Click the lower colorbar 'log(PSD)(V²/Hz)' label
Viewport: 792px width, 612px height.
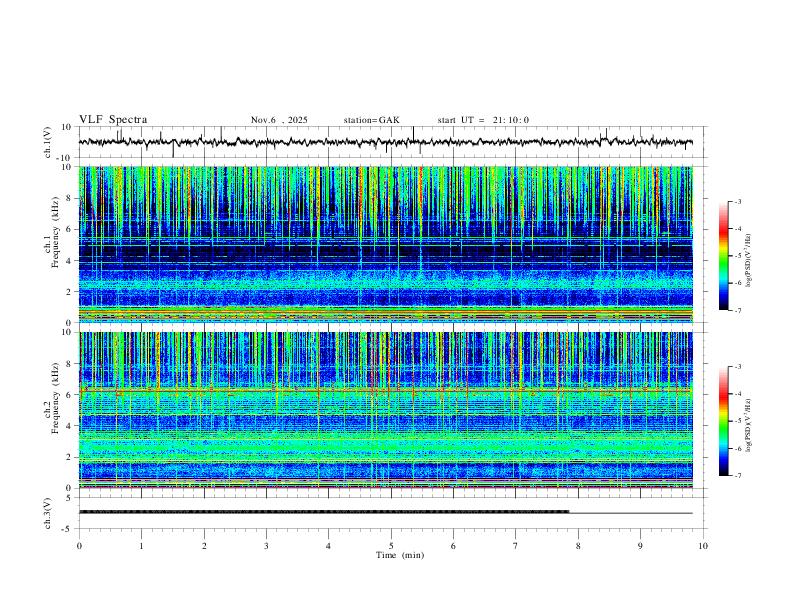(749, 426)
